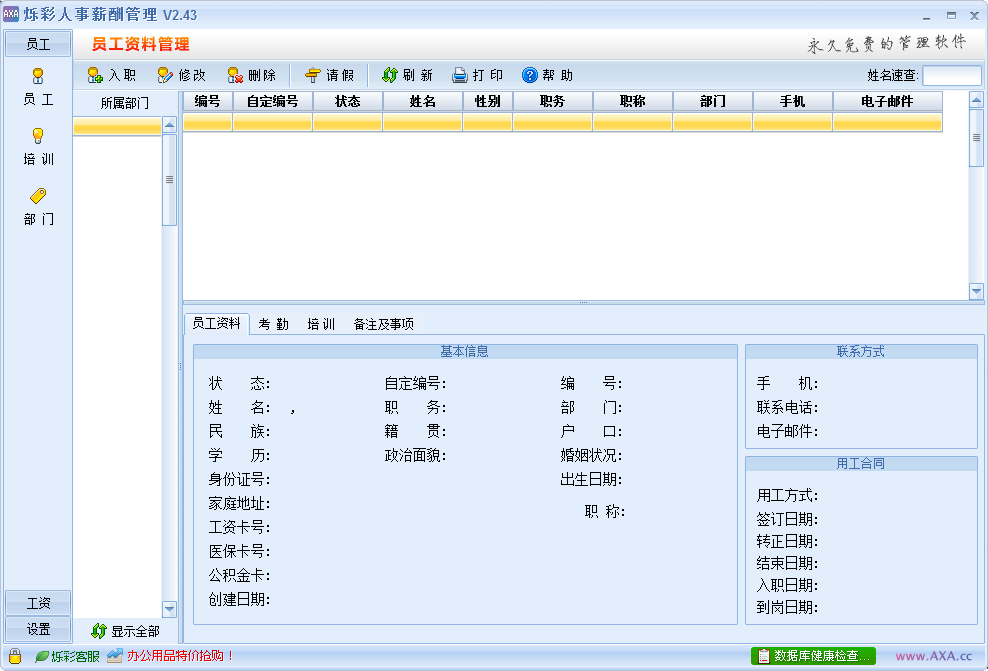Viewport: 988px width, 671px height.
Task: Sort by the 状态 column header
Action: pyautogui.click(x=348, y=101)
